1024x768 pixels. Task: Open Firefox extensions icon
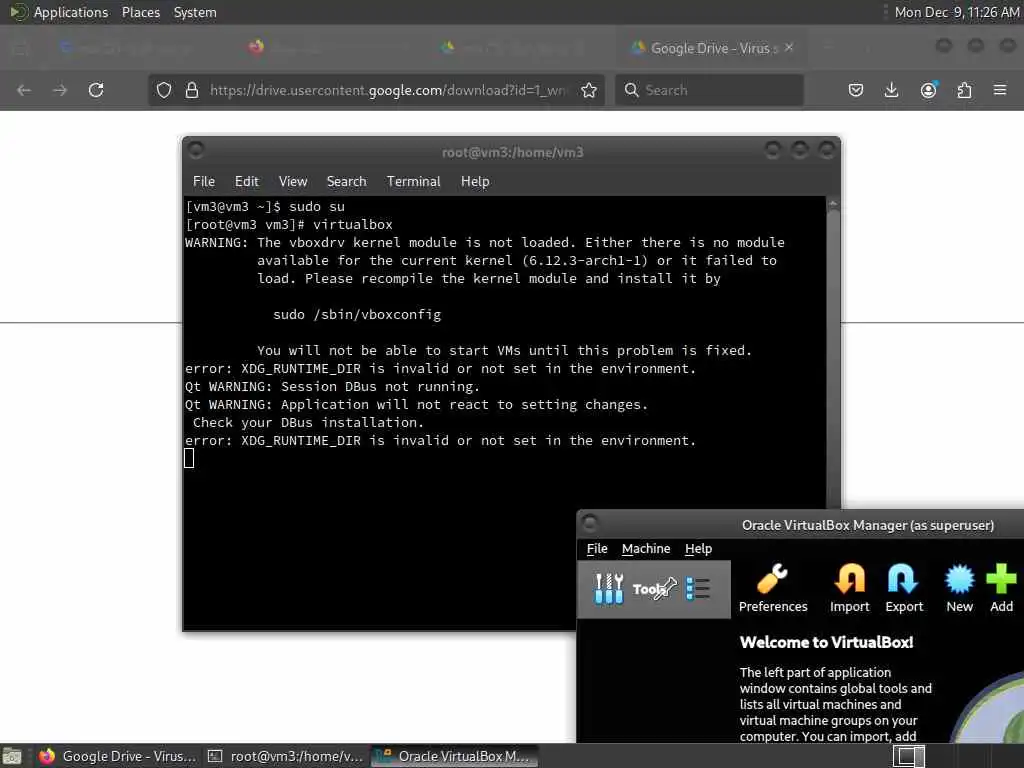(x=964, y=89)
